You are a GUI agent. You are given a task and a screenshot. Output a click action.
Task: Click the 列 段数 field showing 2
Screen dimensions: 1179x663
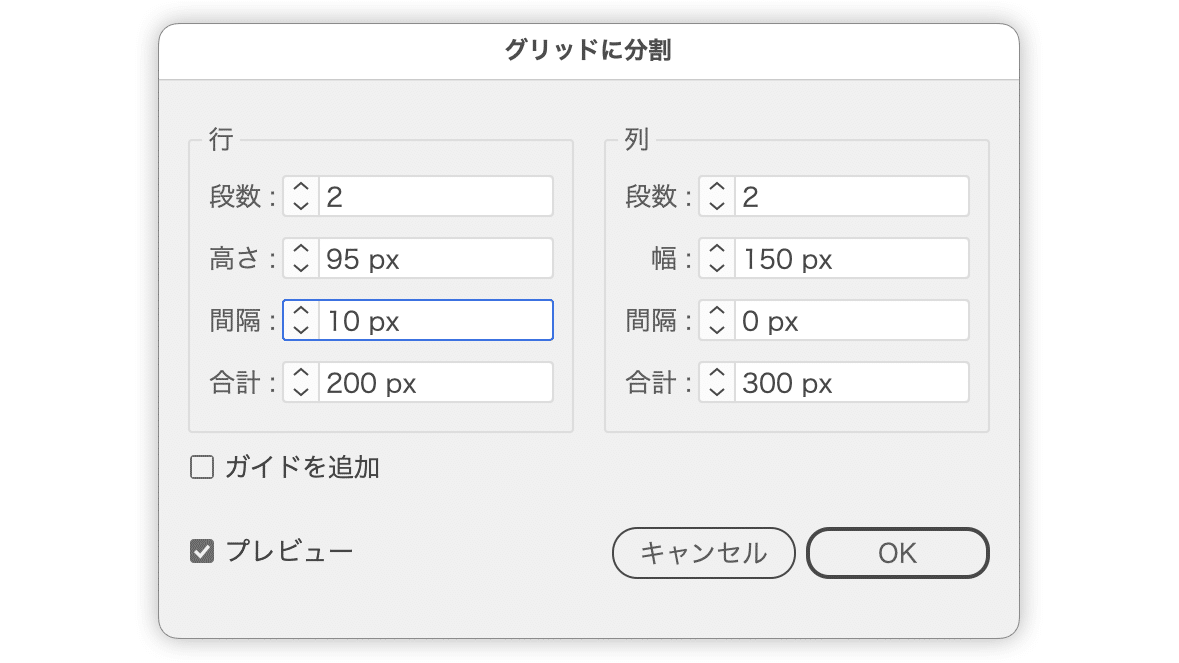(x=852, y=196)
